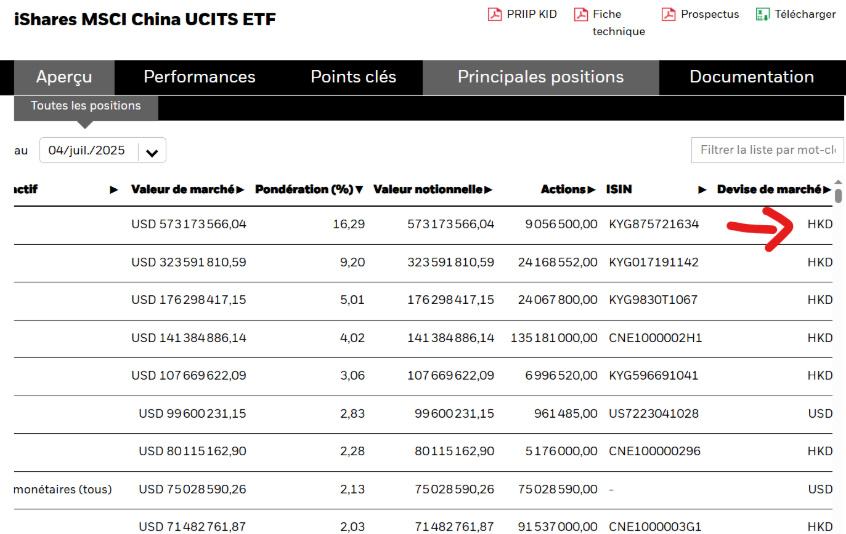Click USD currency in US7223041028 row
The width and height of the screenshot is (846, 534).
click(x=820, y=414)
